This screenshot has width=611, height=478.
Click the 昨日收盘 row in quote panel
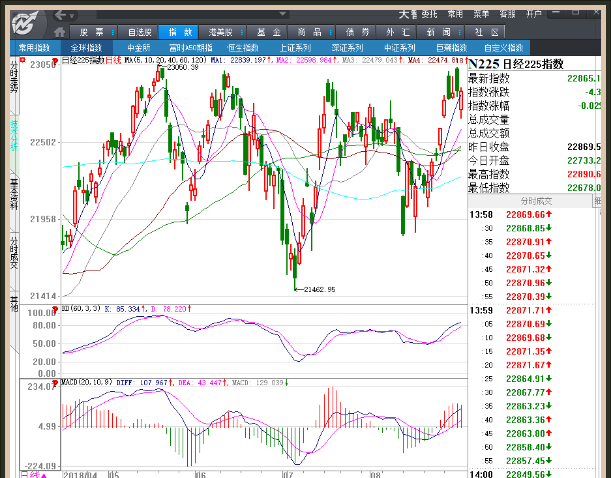[x=534, y=147]
